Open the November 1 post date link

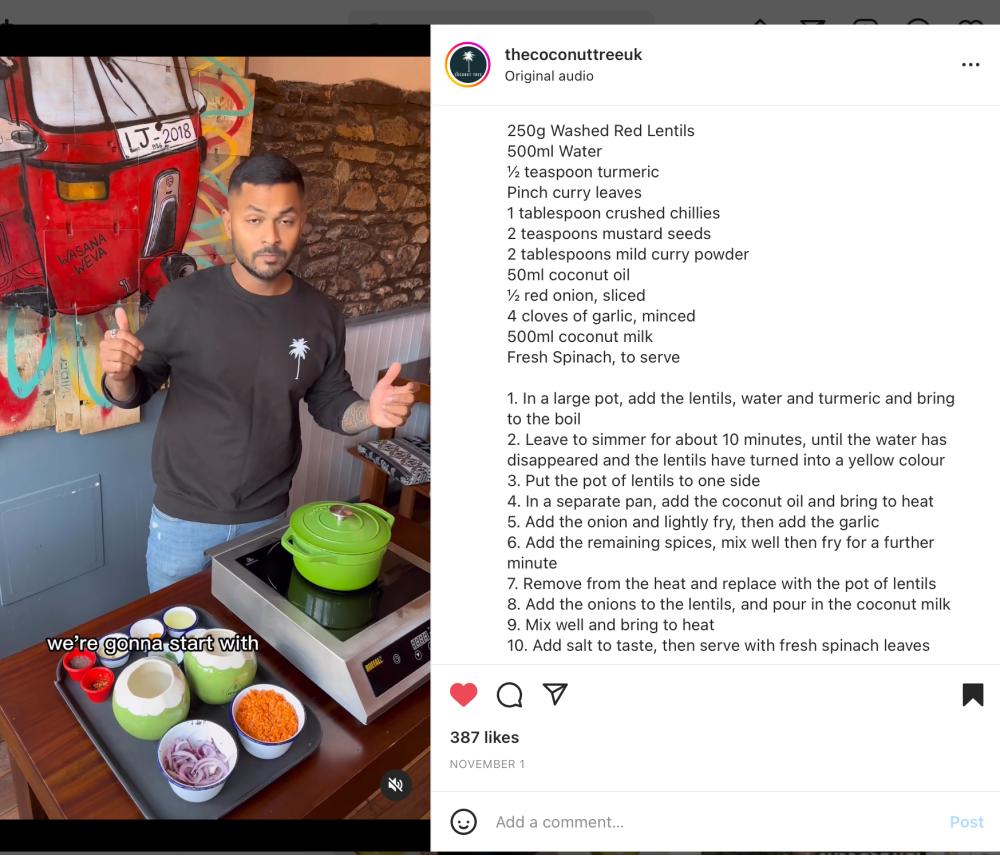click(487, 764)
